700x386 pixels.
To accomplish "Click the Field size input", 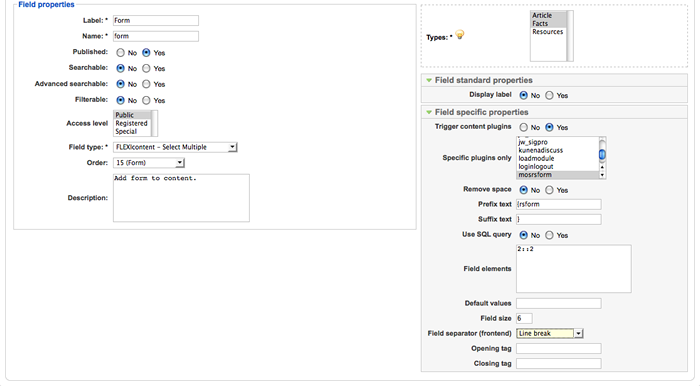I will click(524, 319).
